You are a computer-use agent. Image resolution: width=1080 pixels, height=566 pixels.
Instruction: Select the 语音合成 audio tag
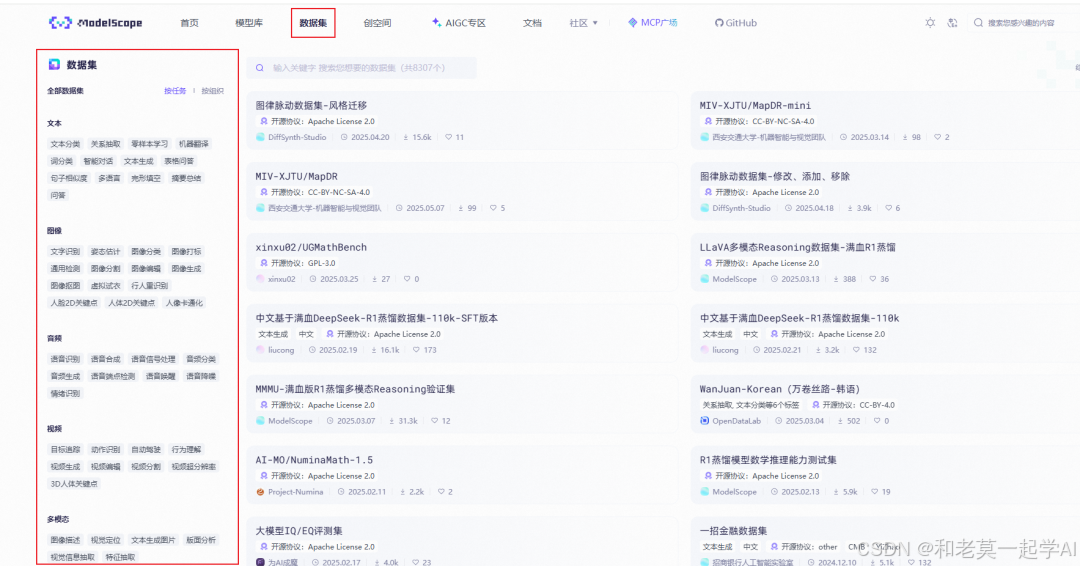(x=105, y=359)
